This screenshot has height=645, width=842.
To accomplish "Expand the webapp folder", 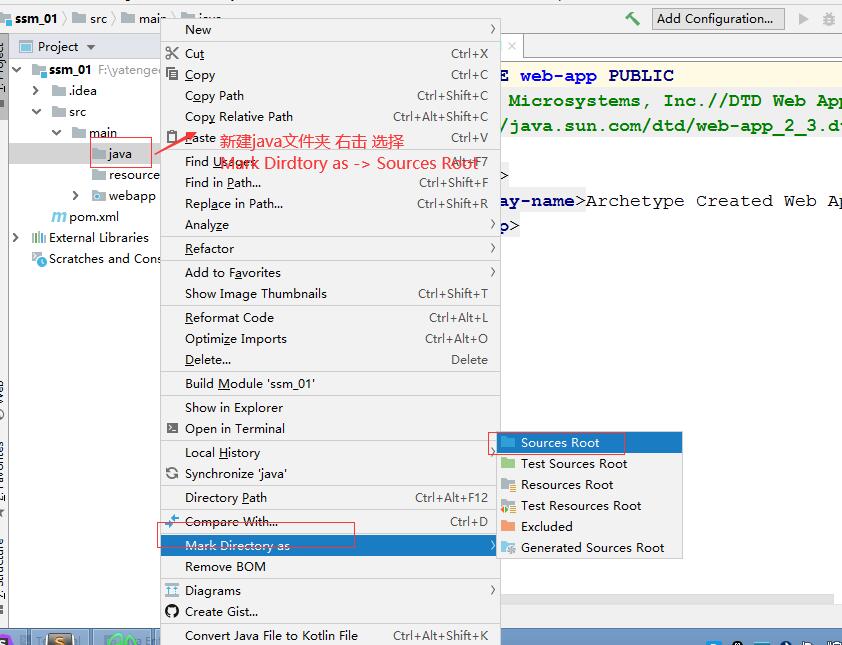I will [76, 196].
